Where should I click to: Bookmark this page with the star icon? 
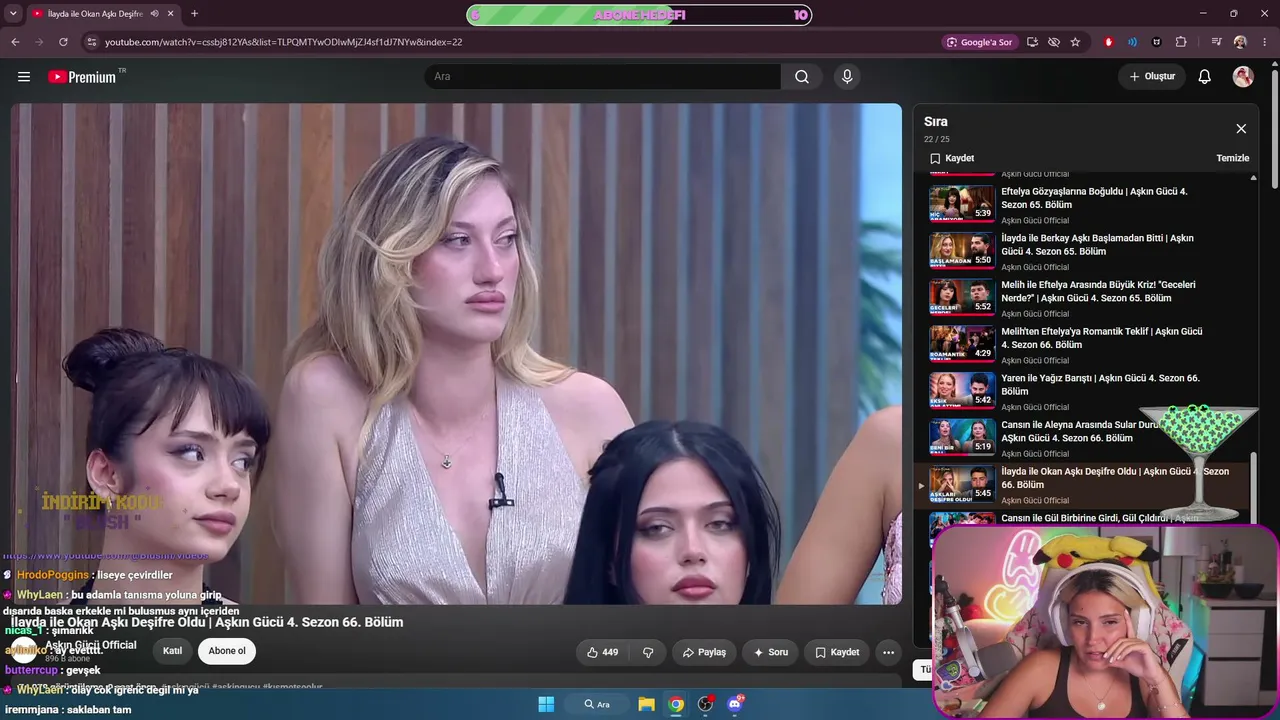pyautogui.click(x=1075, y=42)
